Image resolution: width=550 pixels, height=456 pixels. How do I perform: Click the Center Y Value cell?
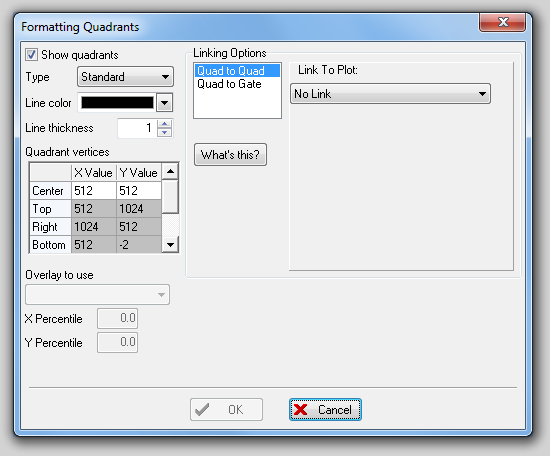(139, 191)
